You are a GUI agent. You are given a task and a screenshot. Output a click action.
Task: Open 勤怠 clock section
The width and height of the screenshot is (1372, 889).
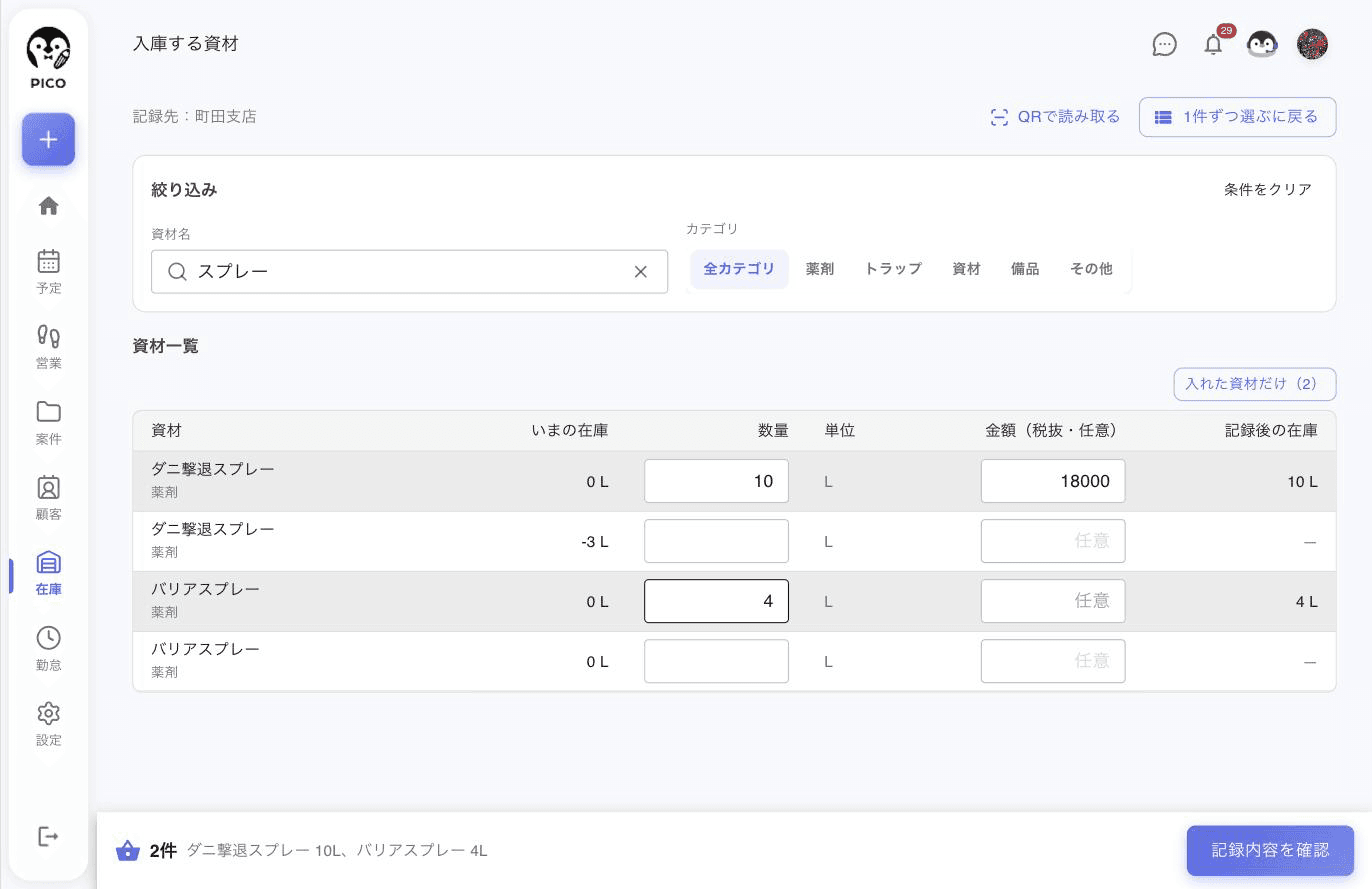tap(48, 649)
